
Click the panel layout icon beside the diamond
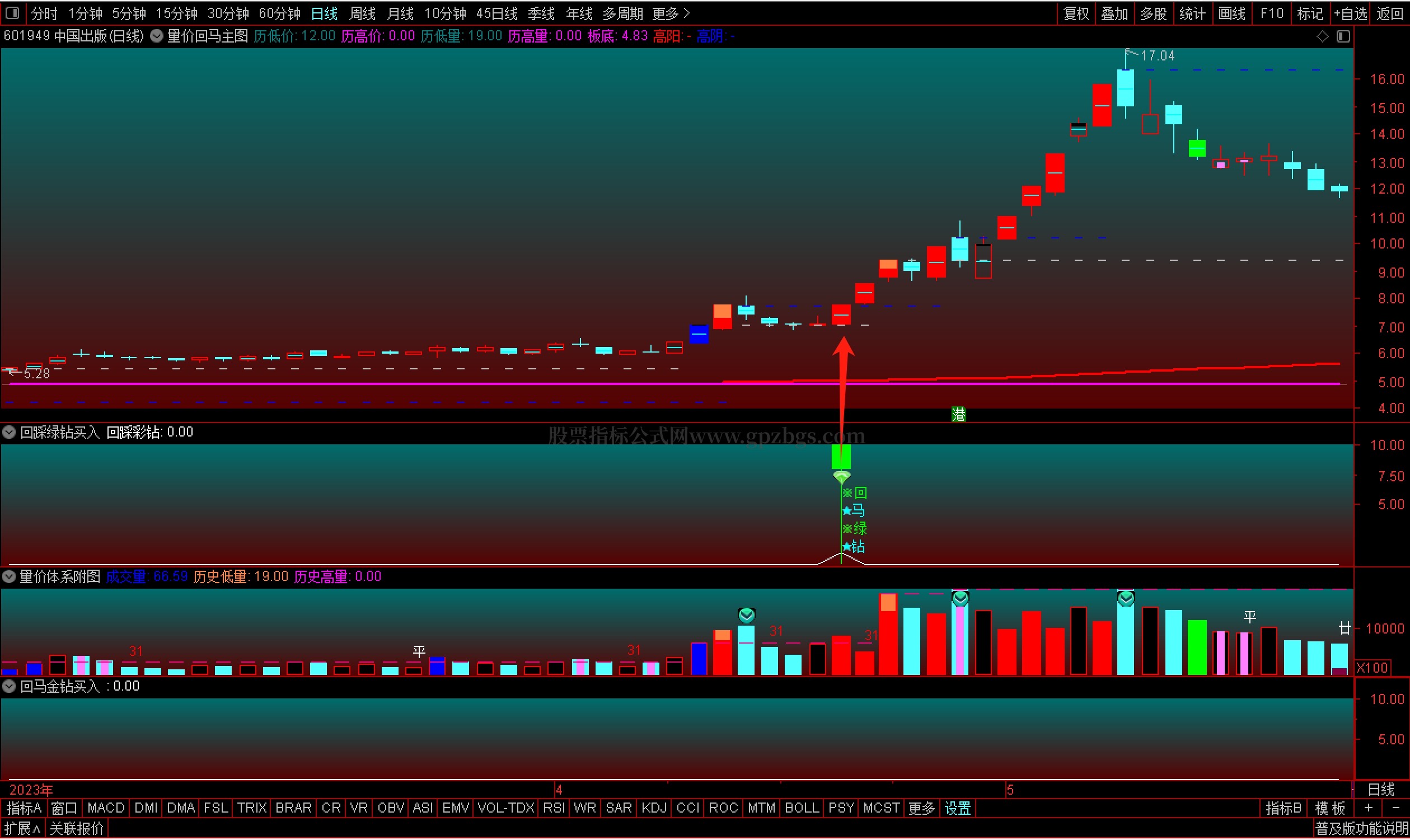1343,36
